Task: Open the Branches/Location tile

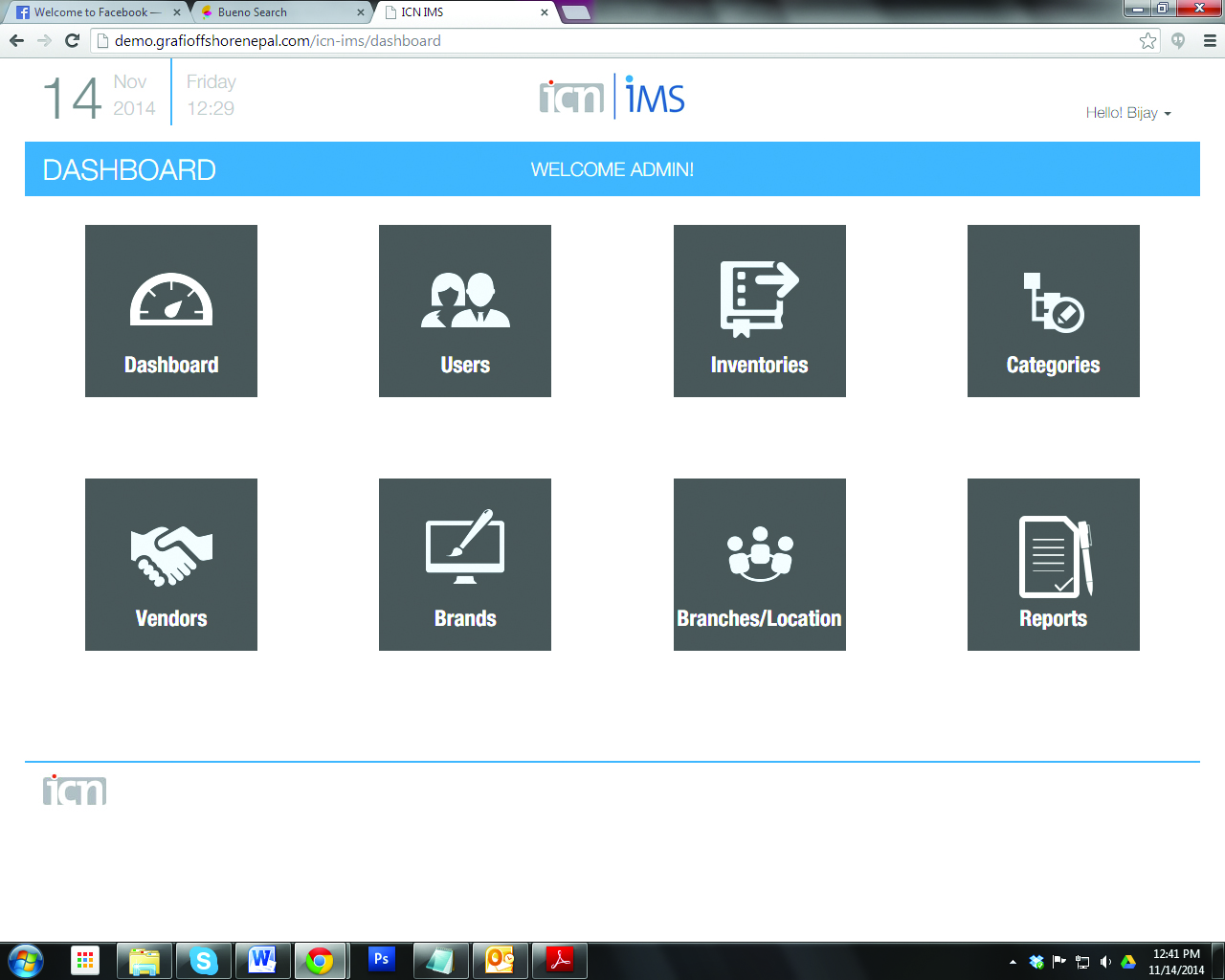Action: click(x=759, y=565)
